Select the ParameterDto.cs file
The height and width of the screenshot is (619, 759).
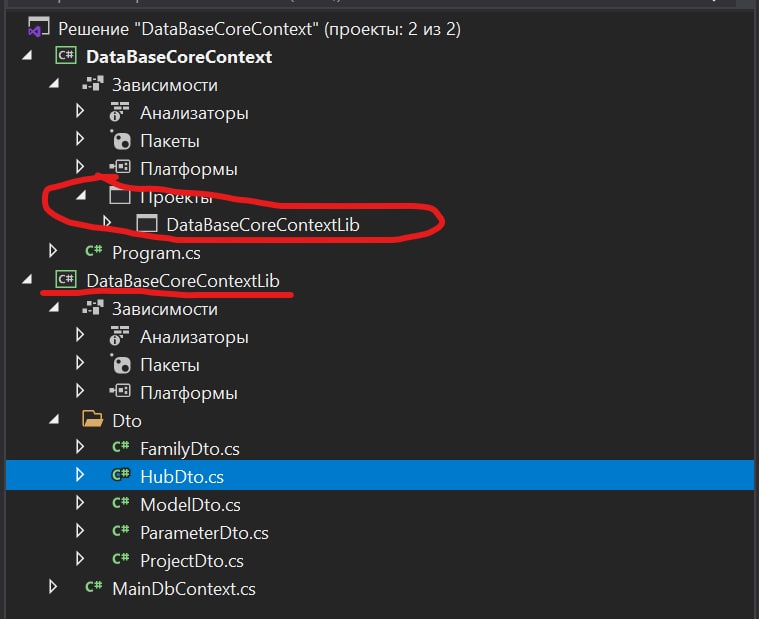tap(204, 533)
